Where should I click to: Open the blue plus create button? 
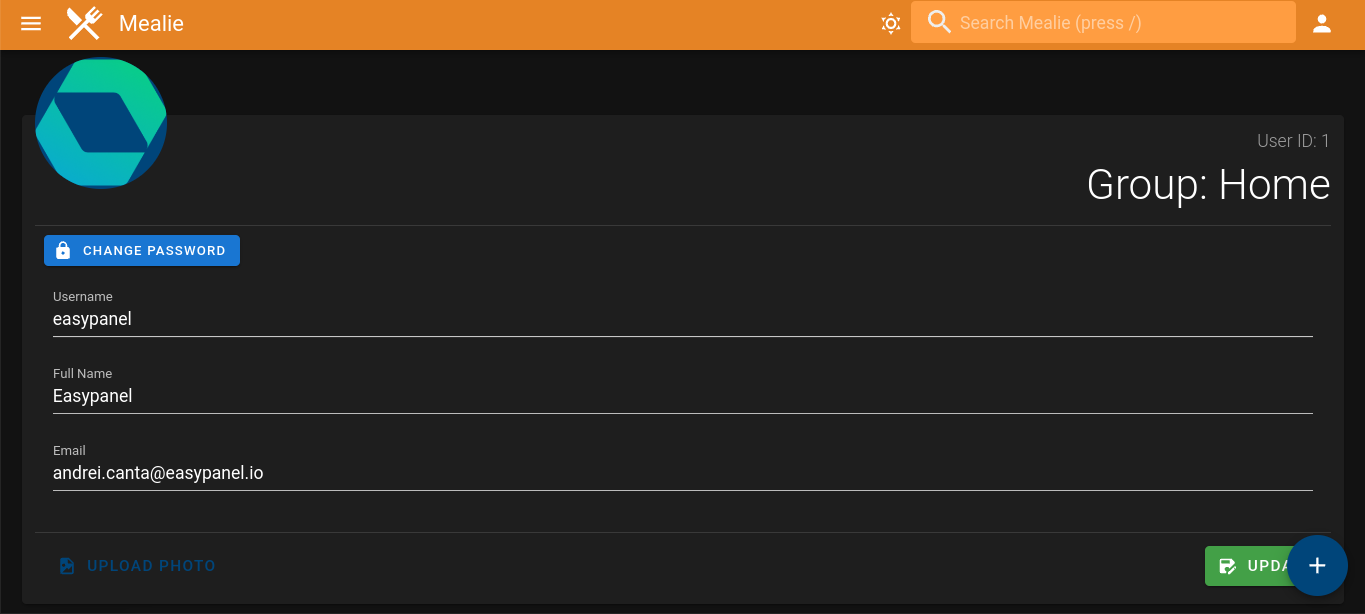pos(1317,566)
